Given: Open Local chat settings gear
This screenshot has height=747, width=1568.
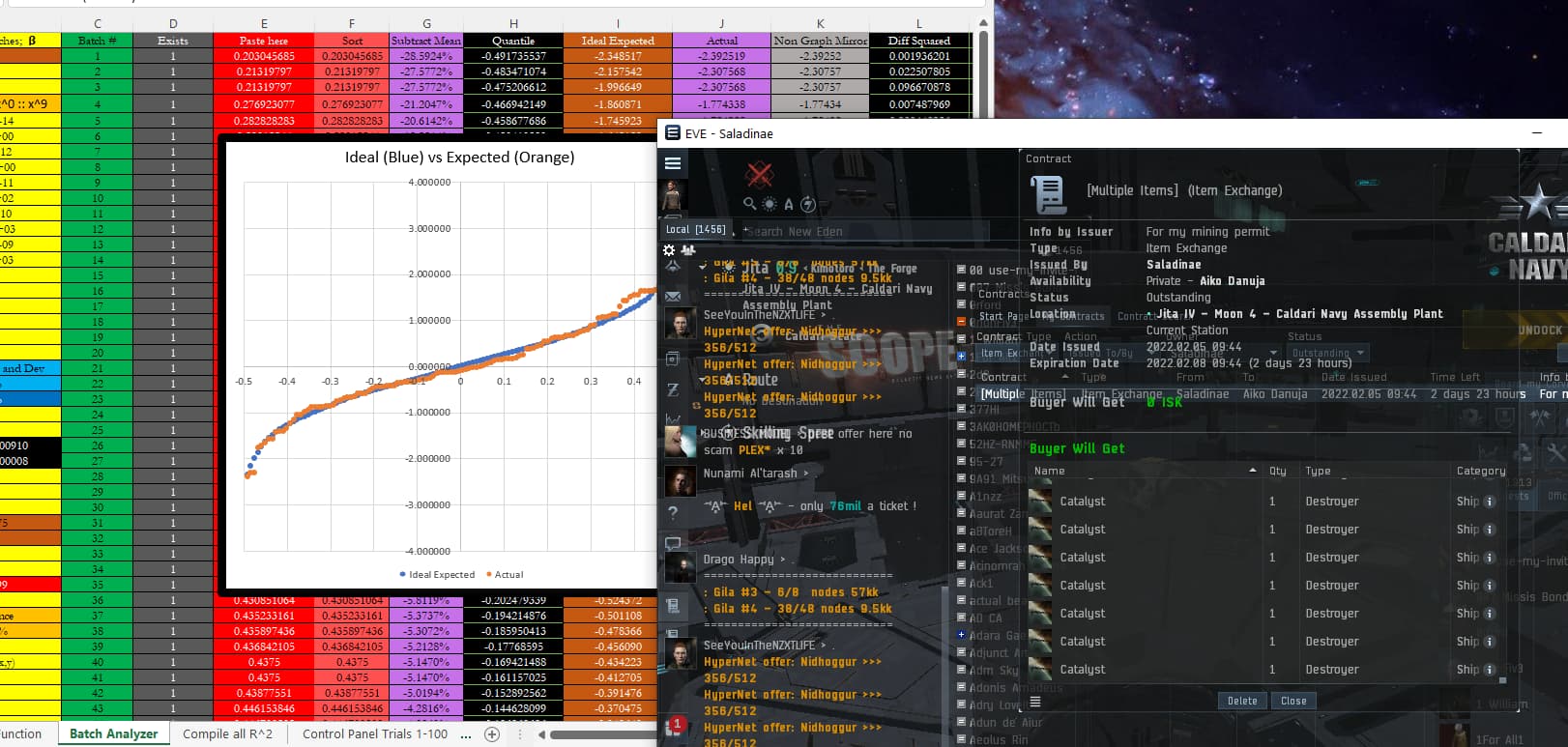Looking at the screenshot, I should [669, 249].
